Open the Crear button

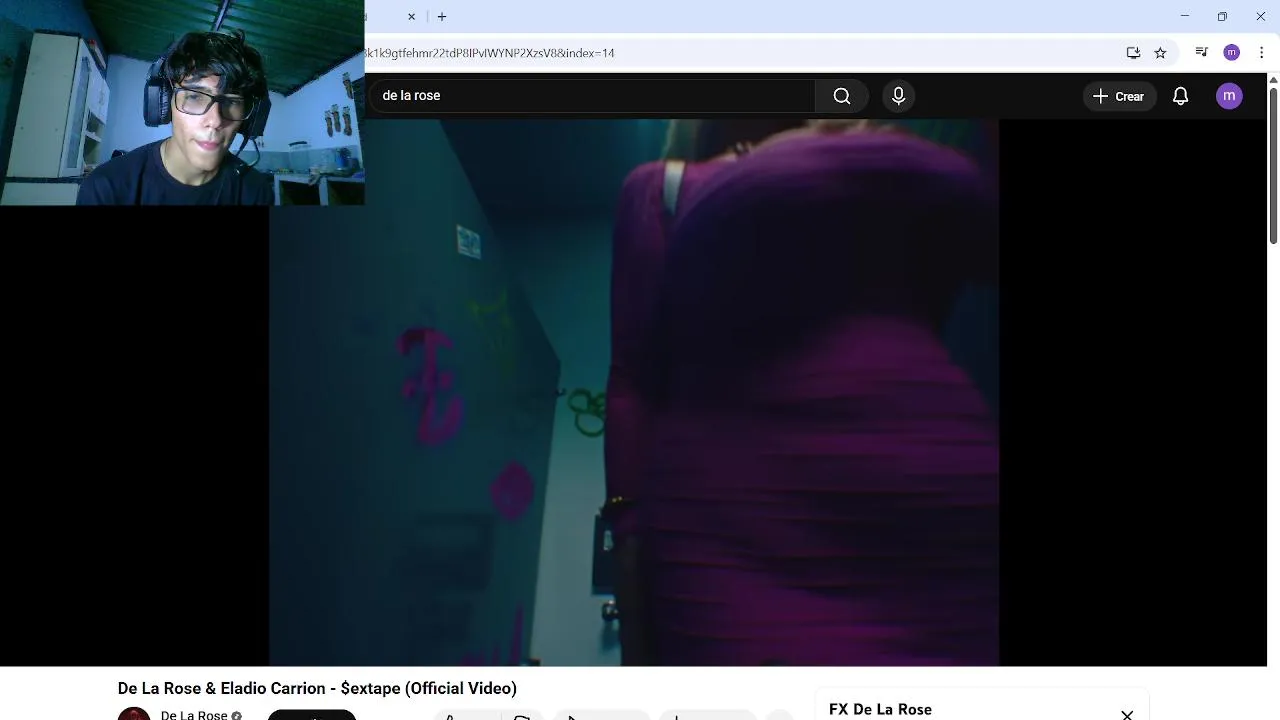click(1119, 96)
